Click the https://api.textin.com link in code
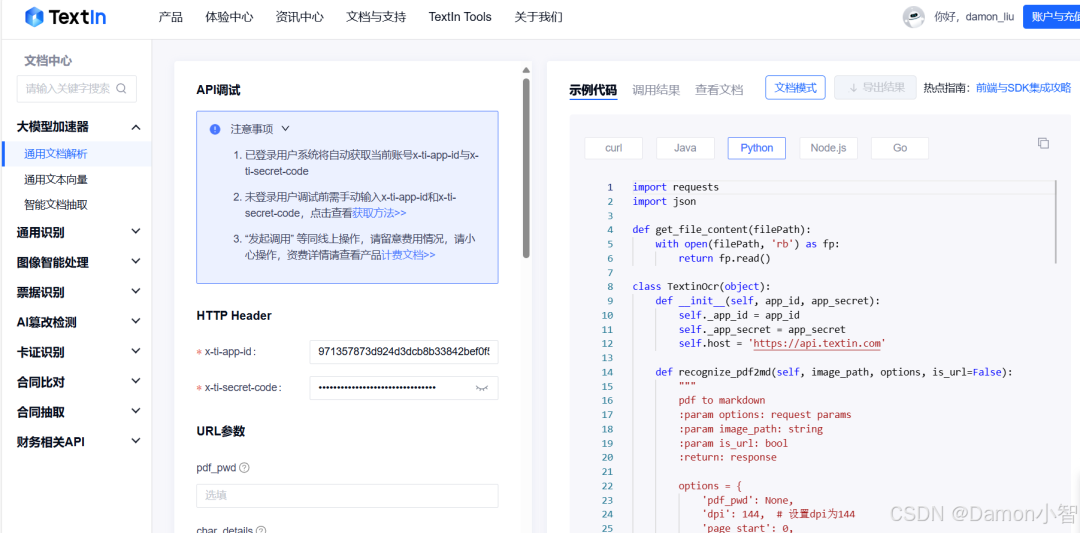This screenshot has height=533, width=1080. point(816,344)
